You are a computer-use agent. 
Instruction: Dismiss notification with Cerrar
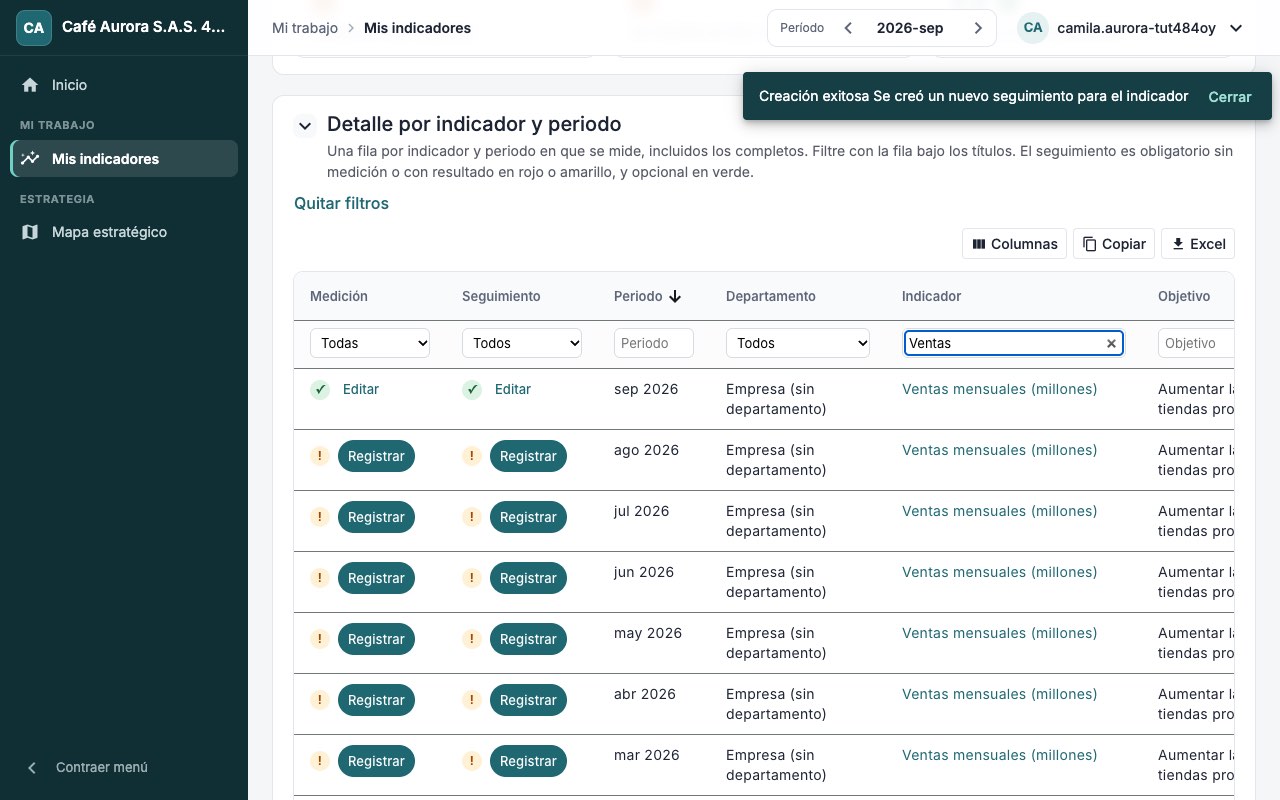pyautogui.click(x=1230, y=97)
